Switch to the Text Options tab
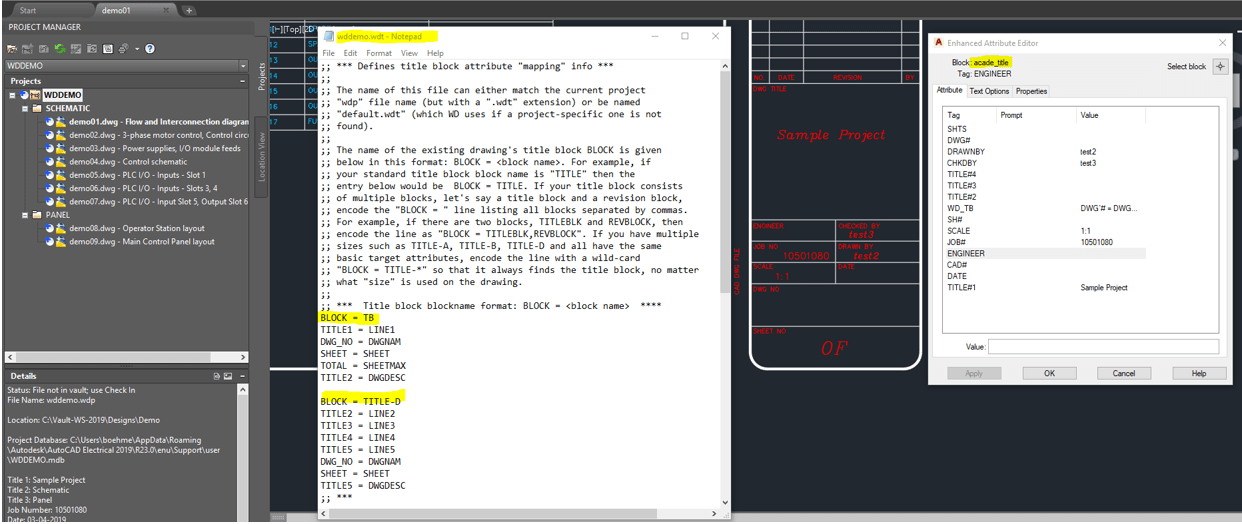The height and width of the screenshot is (524, 1242). 990,91
